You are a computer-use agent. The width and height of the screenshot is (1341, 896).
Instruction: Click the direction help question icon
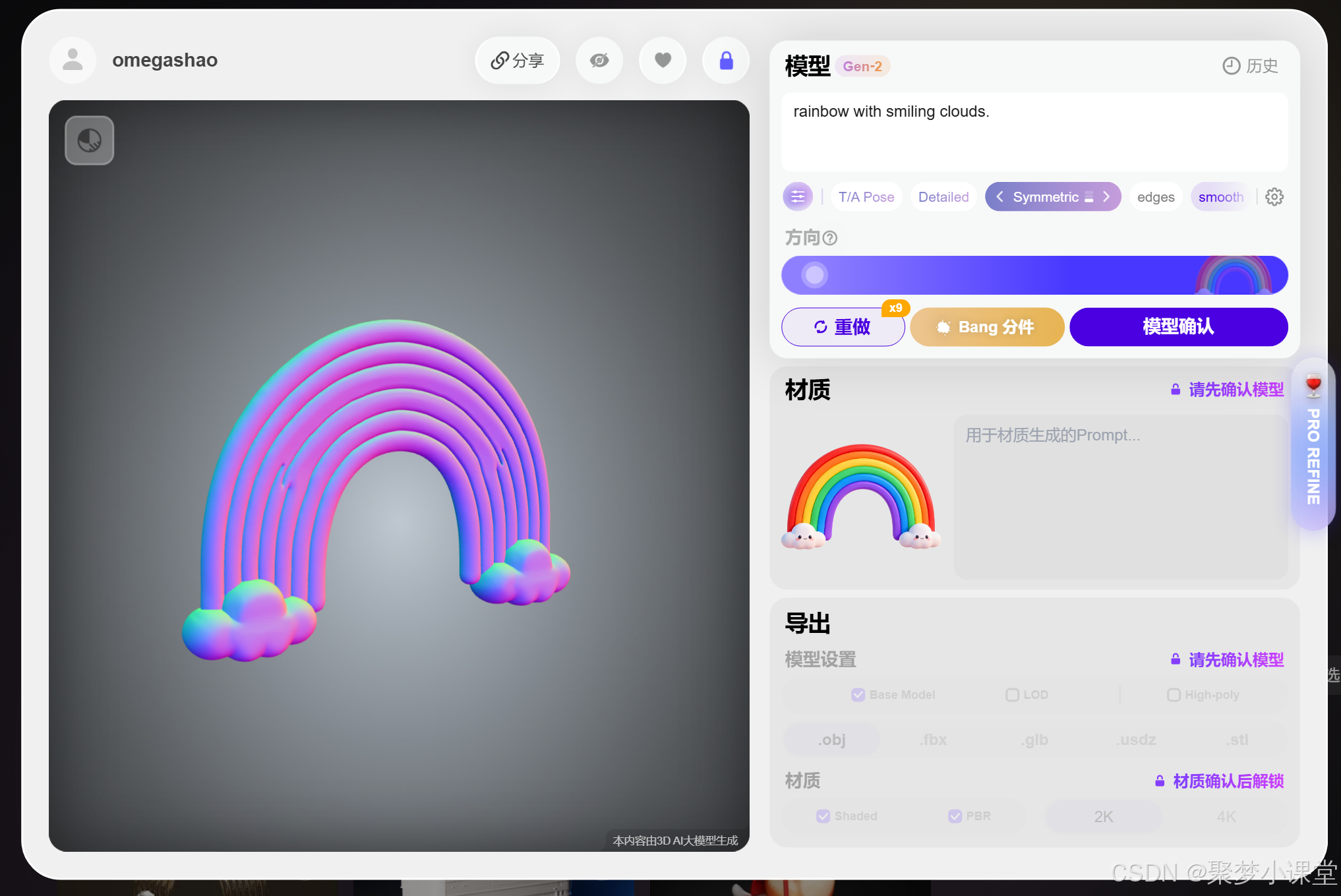click(x=831, y=238)
